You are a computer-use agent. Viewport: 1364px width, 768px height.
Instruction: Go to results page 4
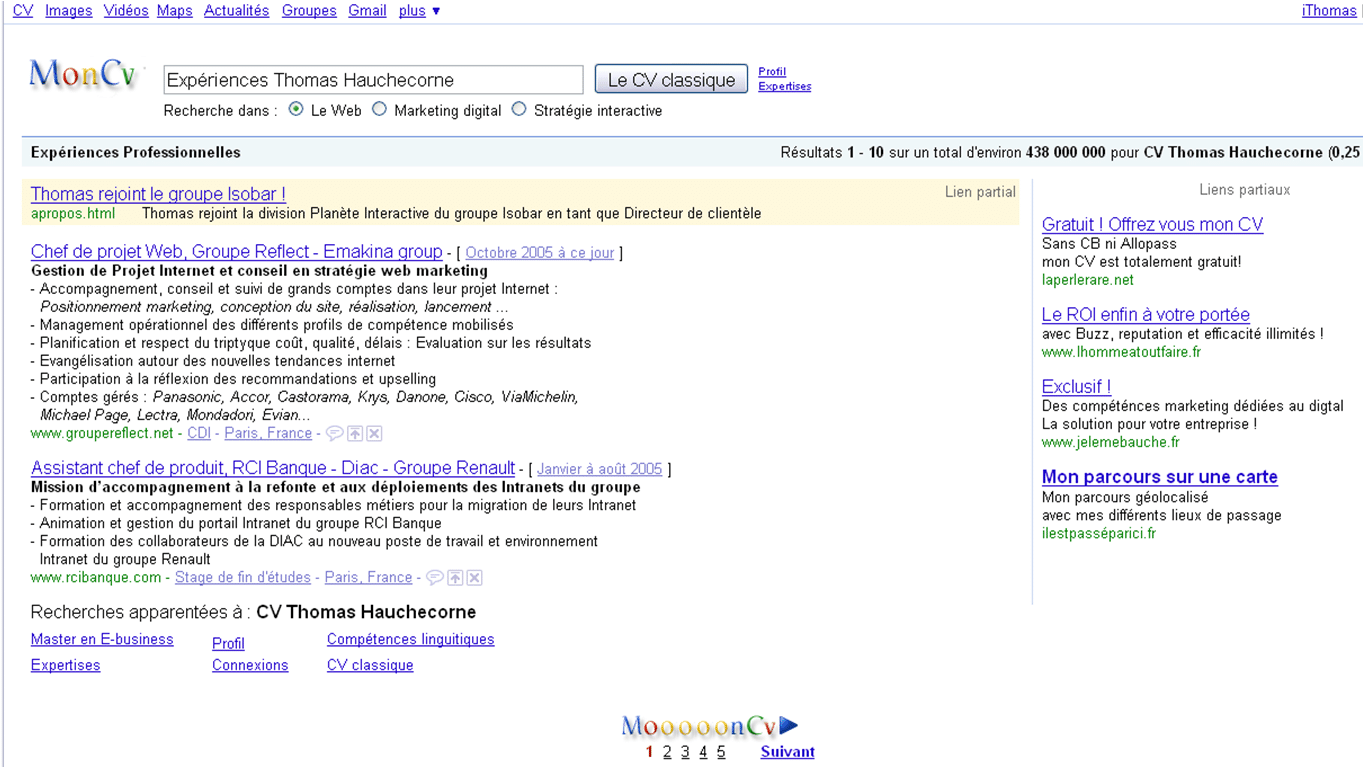pyautogui.click(x=703, y=752)
